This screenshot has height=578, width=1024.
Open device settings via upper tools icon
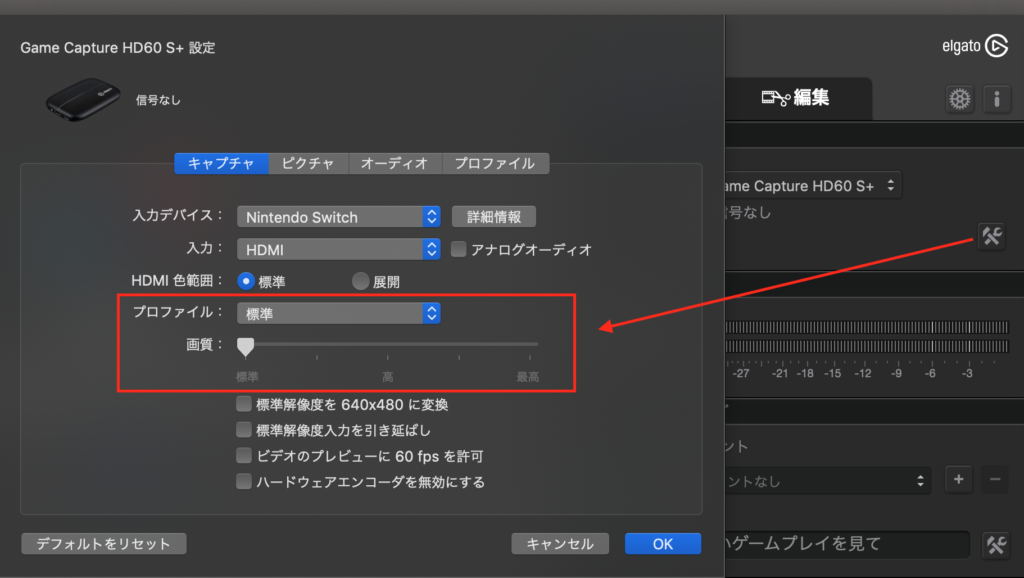(x=992, y=236)
